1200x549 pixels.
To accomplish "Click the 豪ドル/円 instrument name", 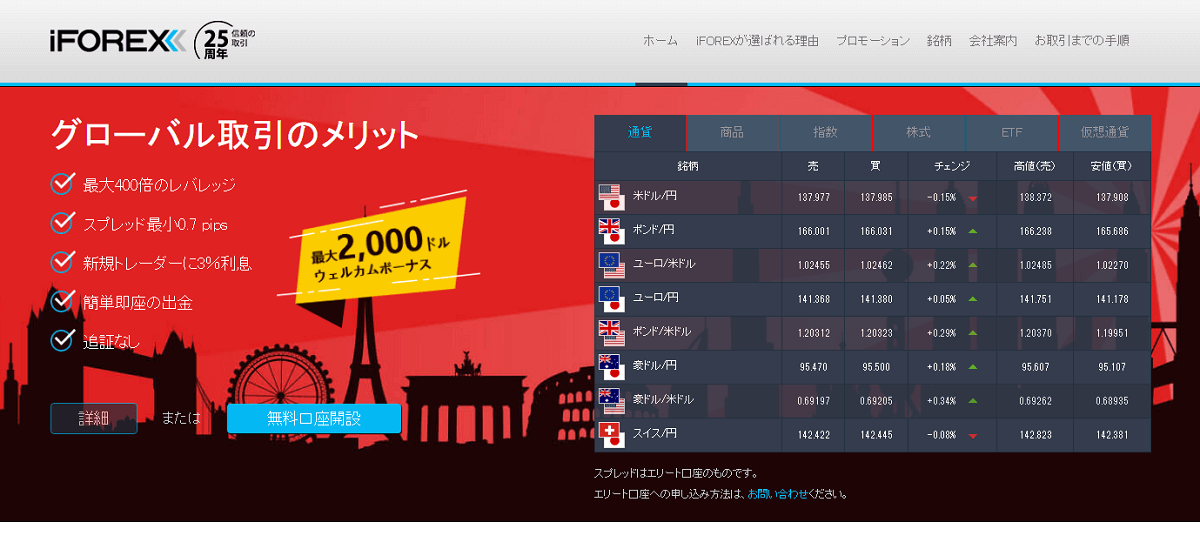I will click(x=655, y=367).
